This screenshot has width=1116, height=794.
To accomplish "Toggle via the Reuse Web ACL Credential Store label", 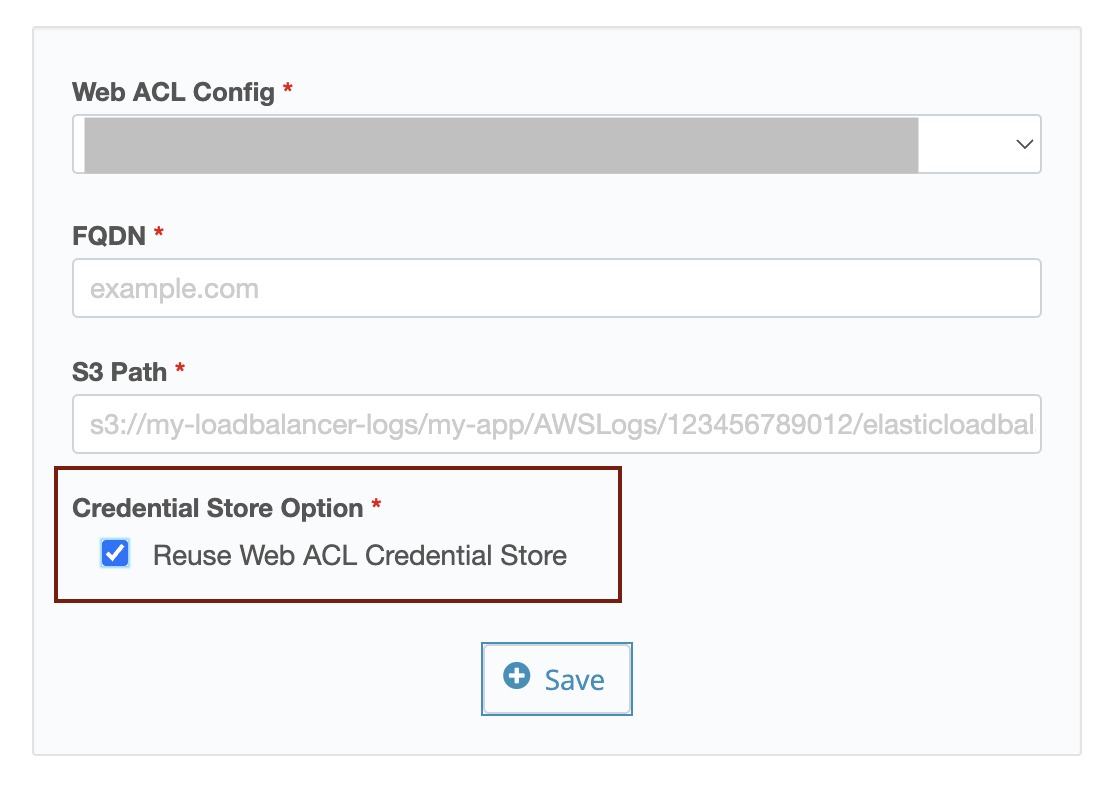I will pos(359,556).
